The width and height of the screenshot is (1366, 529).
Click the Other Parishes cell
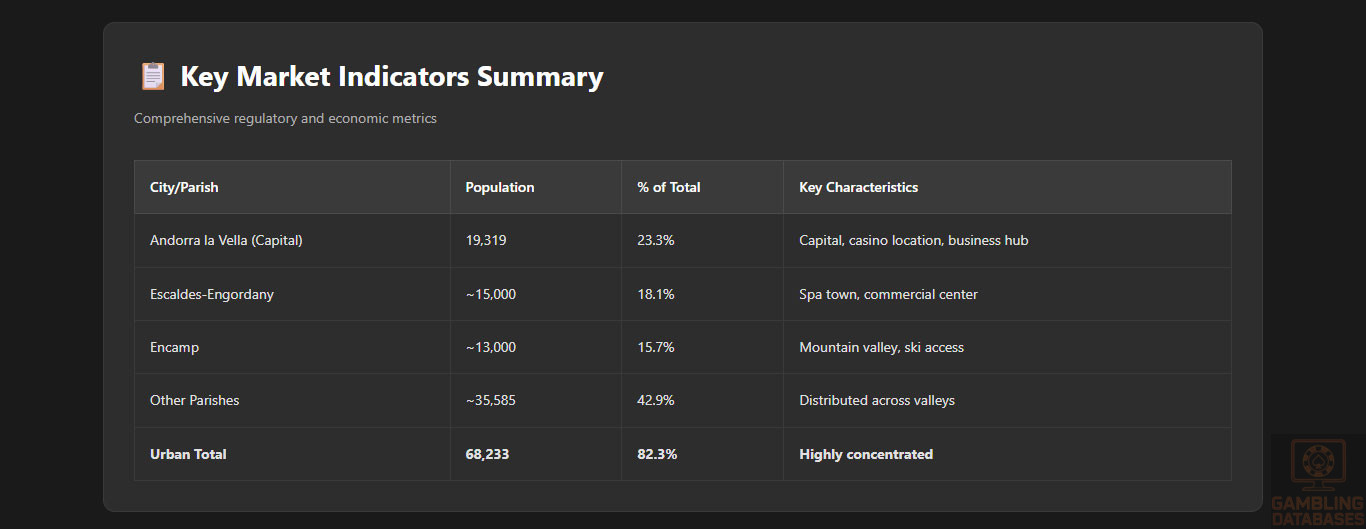[195, 400]
